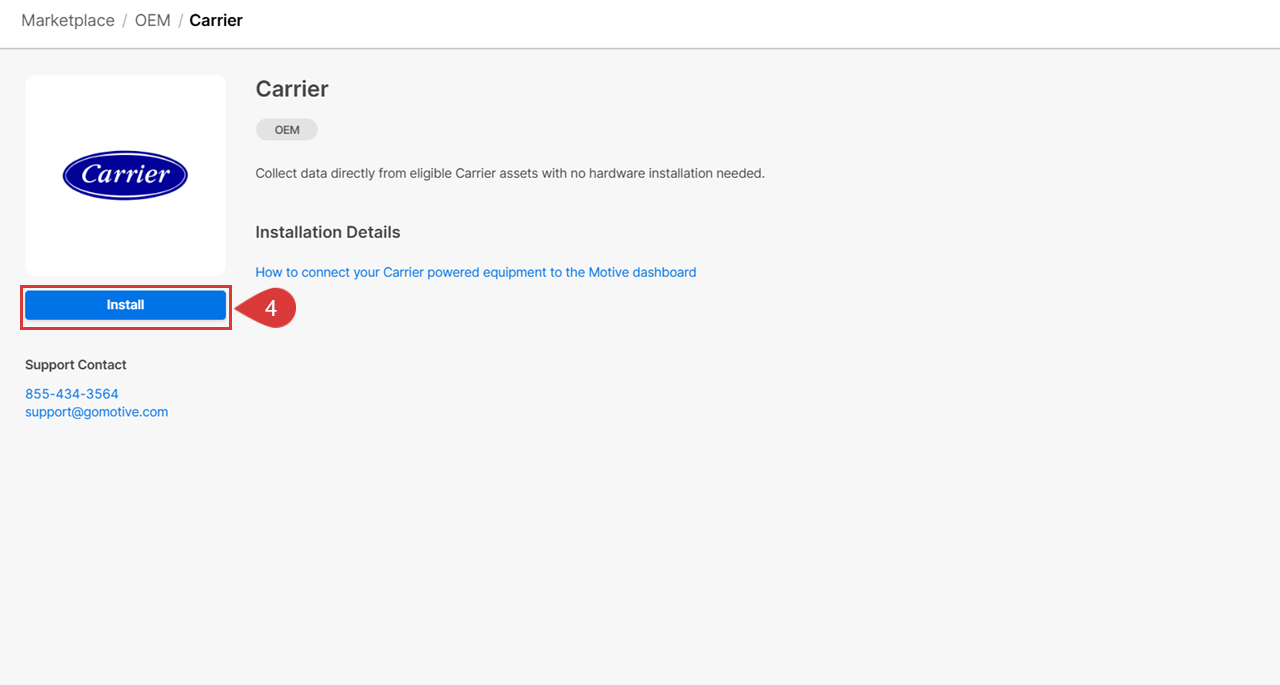The height and width of the screenshot is (685, 1280).
Task: Click the OEM category tag
Action: click(x=287, y=130)
